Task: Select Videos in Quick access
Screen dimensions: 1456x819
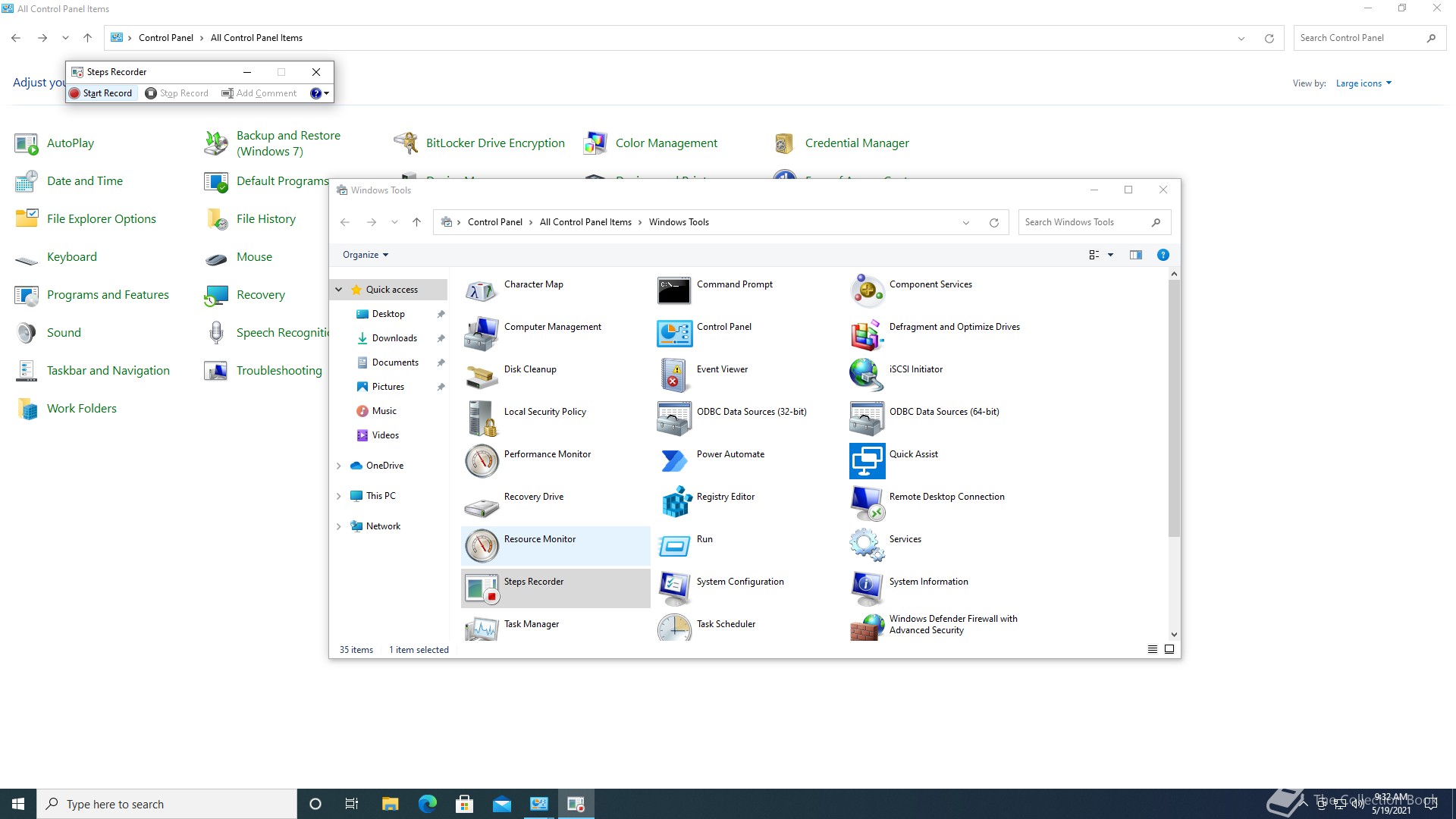Action: [385, 435]
